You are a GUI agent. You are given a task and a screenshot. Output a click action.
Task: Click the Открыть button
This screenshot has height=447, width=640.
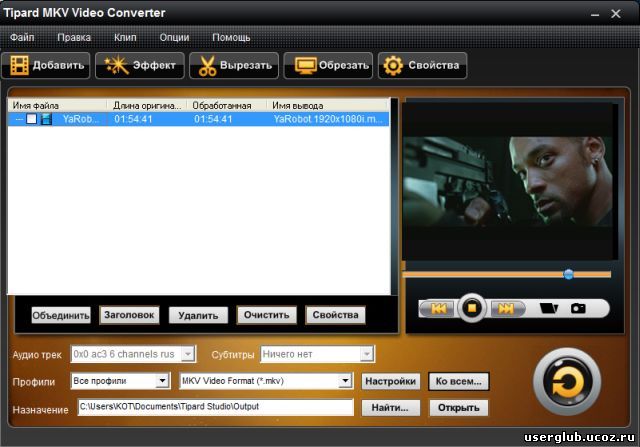[459, 408]
